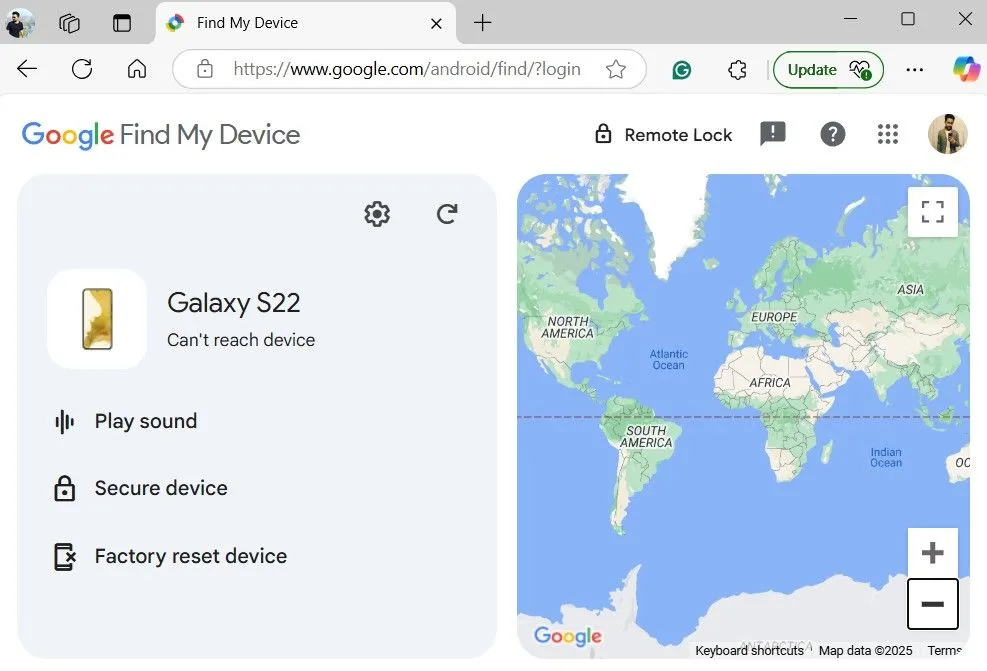
Task: Open Find My Device settings gear
Action: point(376,213)
